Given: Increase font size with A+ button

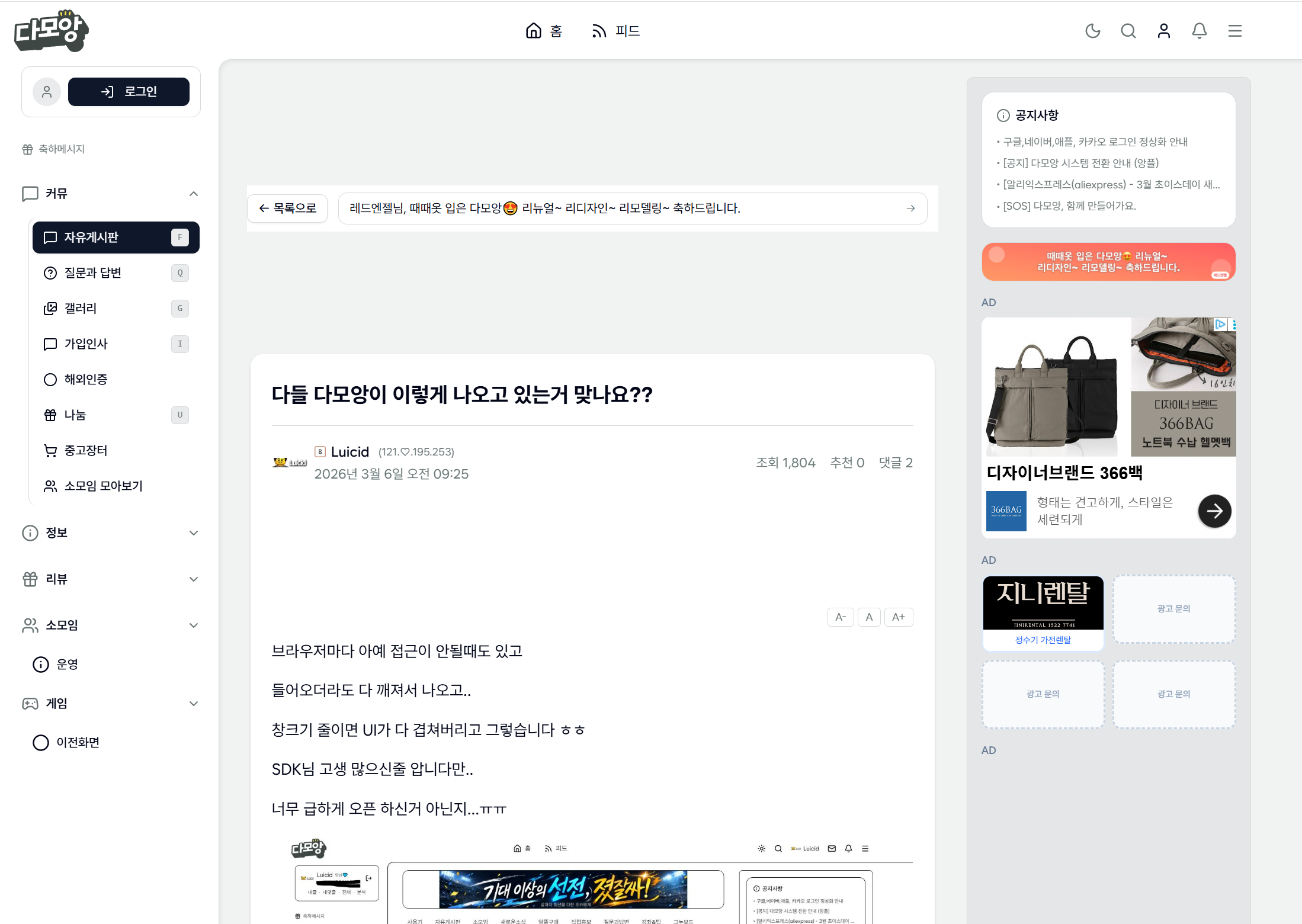Looking at the screenshot, I should [x=899, y=617].
